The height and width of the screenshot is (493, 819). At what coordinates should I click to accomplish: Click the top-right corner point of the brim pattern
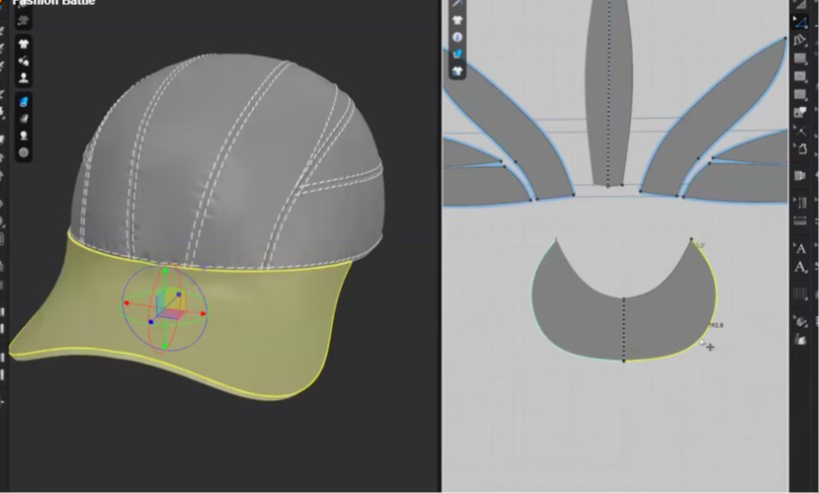click(692, 239)
